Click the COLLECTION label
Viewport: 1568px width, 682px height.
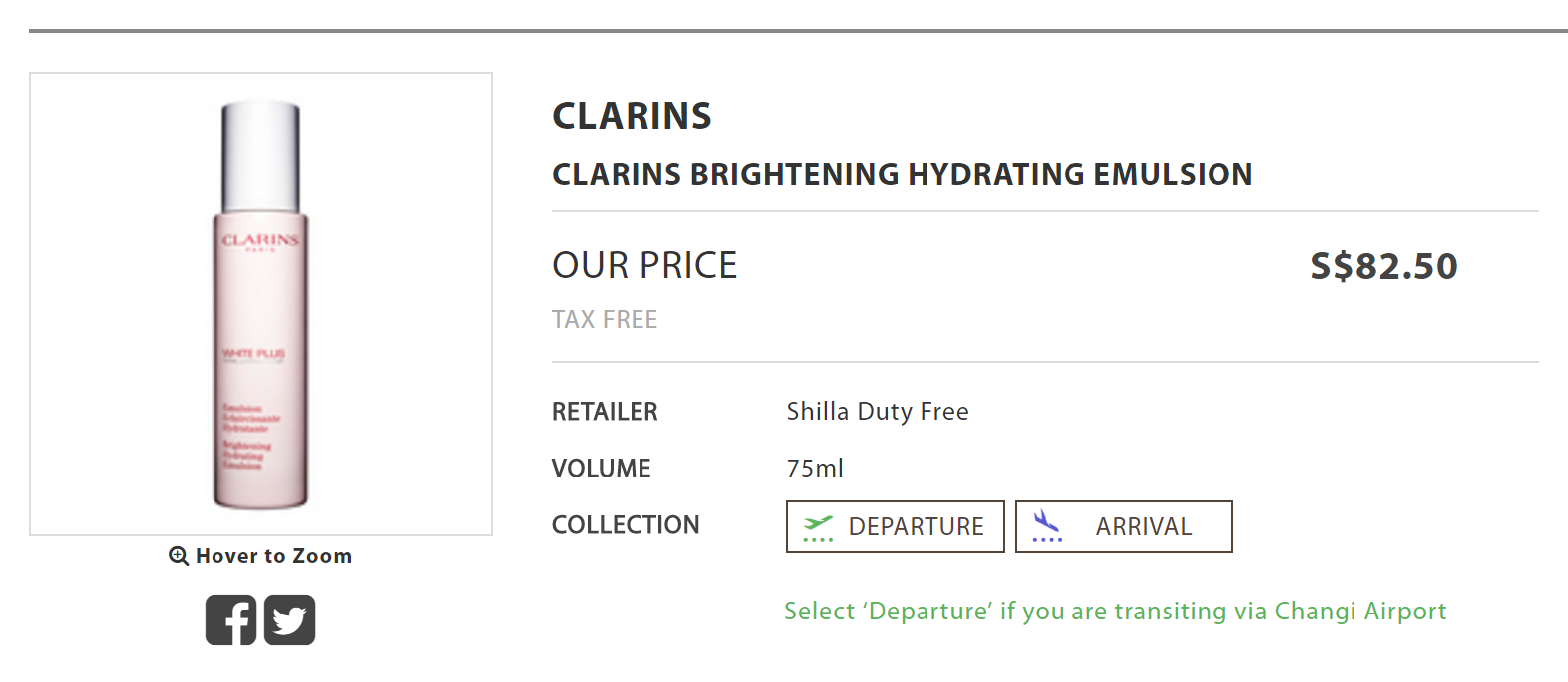click(x=626, y=525)
